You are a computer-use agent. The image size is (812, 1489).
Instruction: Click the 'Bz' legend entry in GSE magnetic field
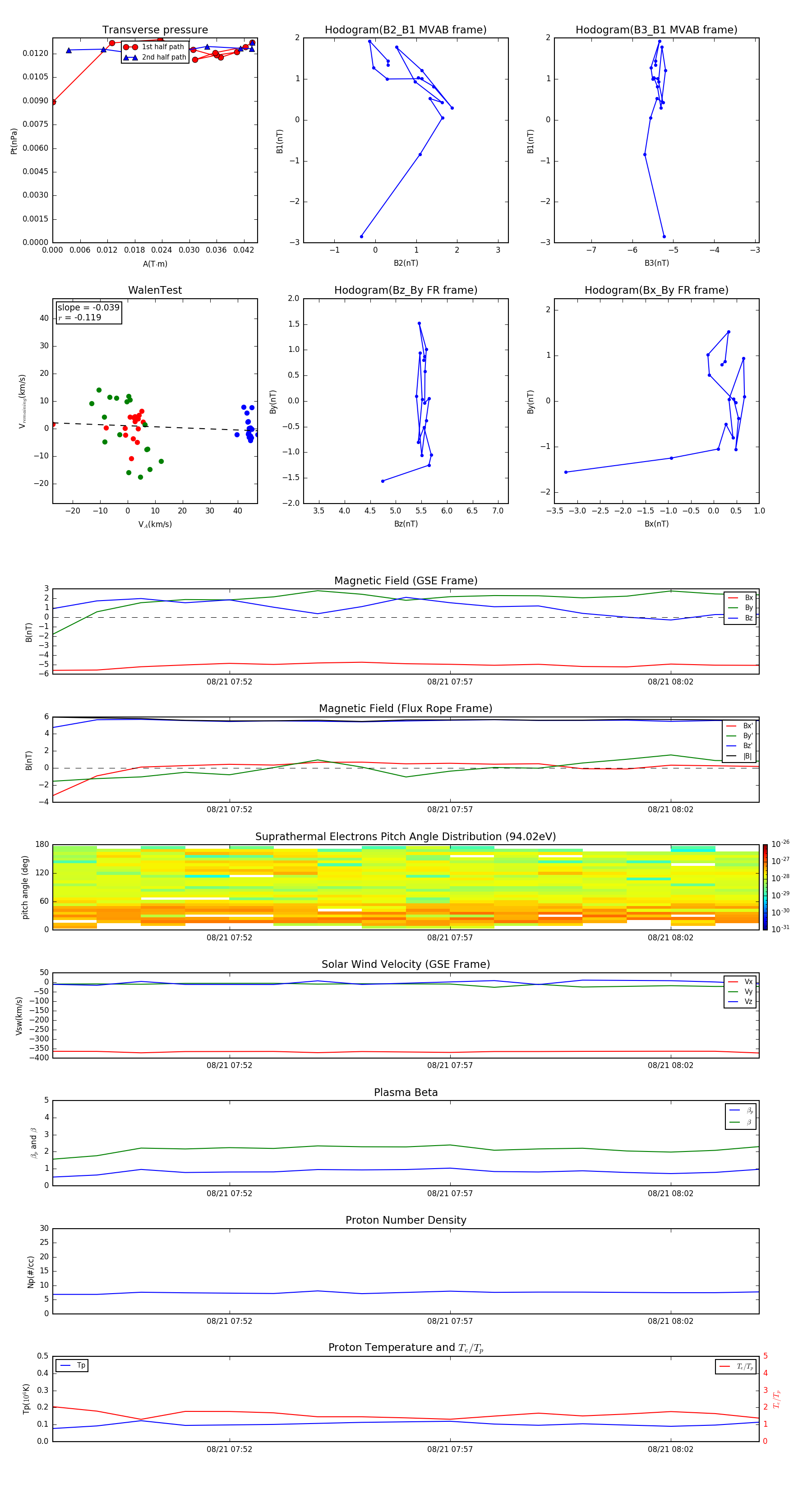click(741, 618)
